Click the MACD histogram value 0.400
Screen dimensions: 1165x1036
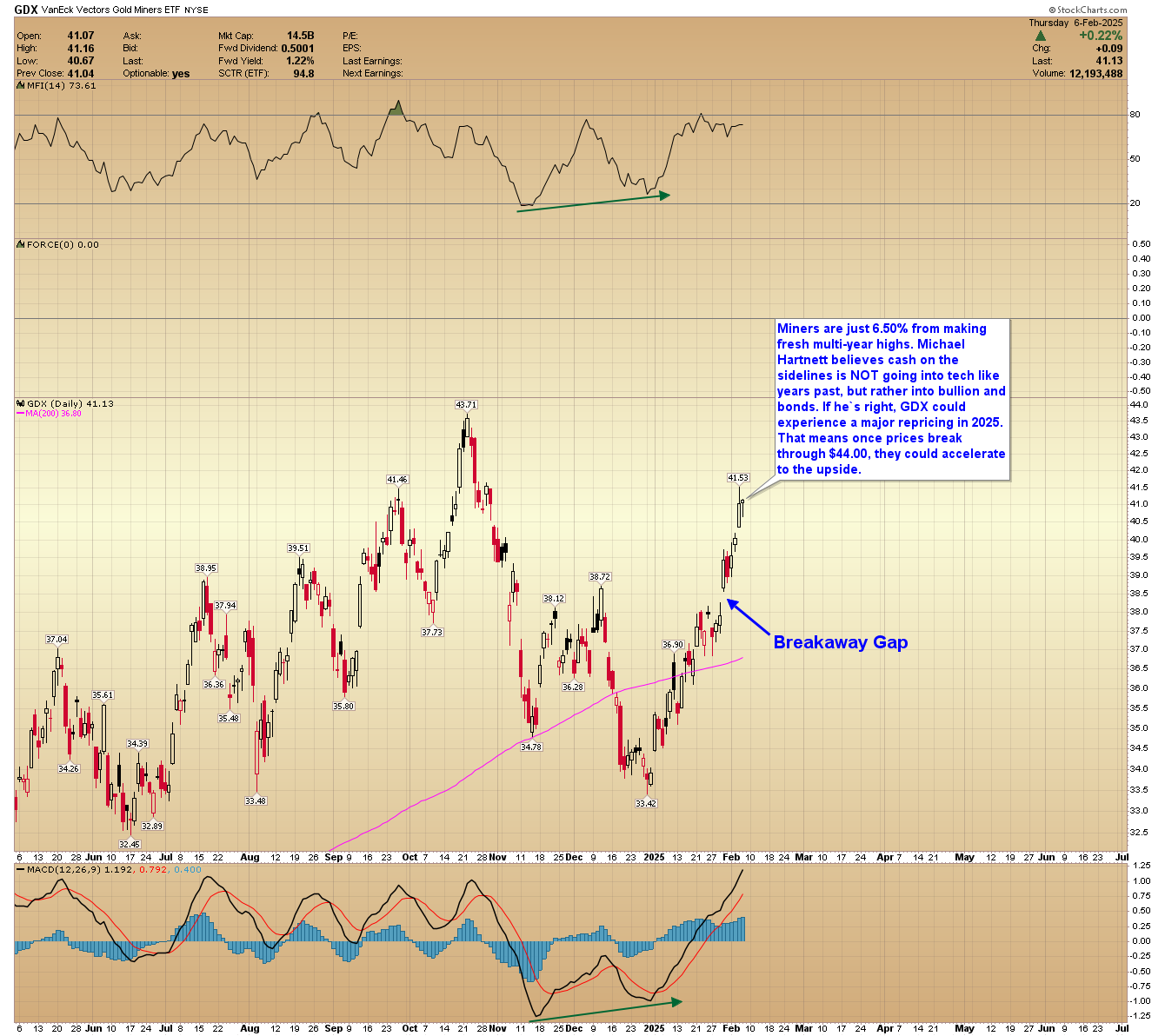[188, 869]
